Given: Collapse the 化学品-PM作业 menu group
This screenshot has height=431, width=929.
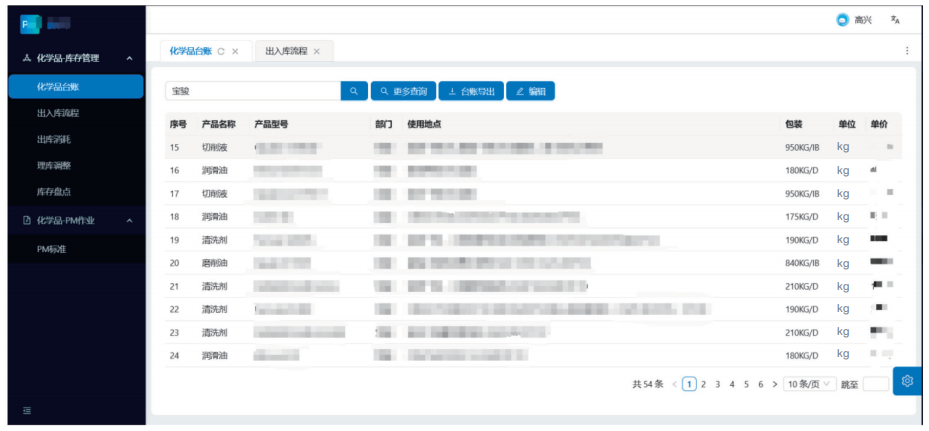Looking at the screenshot, I should pos(129,221).
